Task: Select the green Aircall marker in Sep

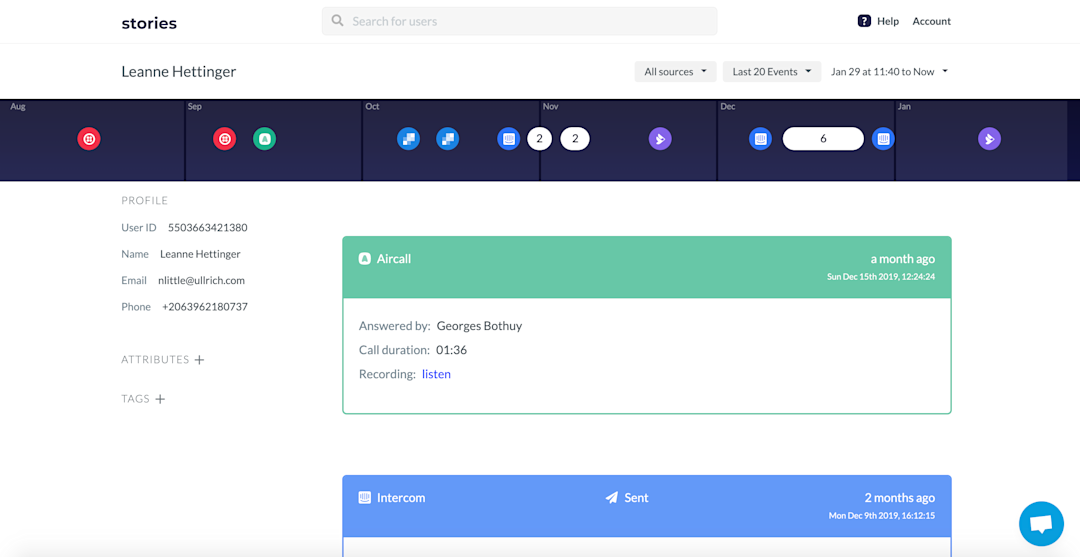Action: pos(264,138)
